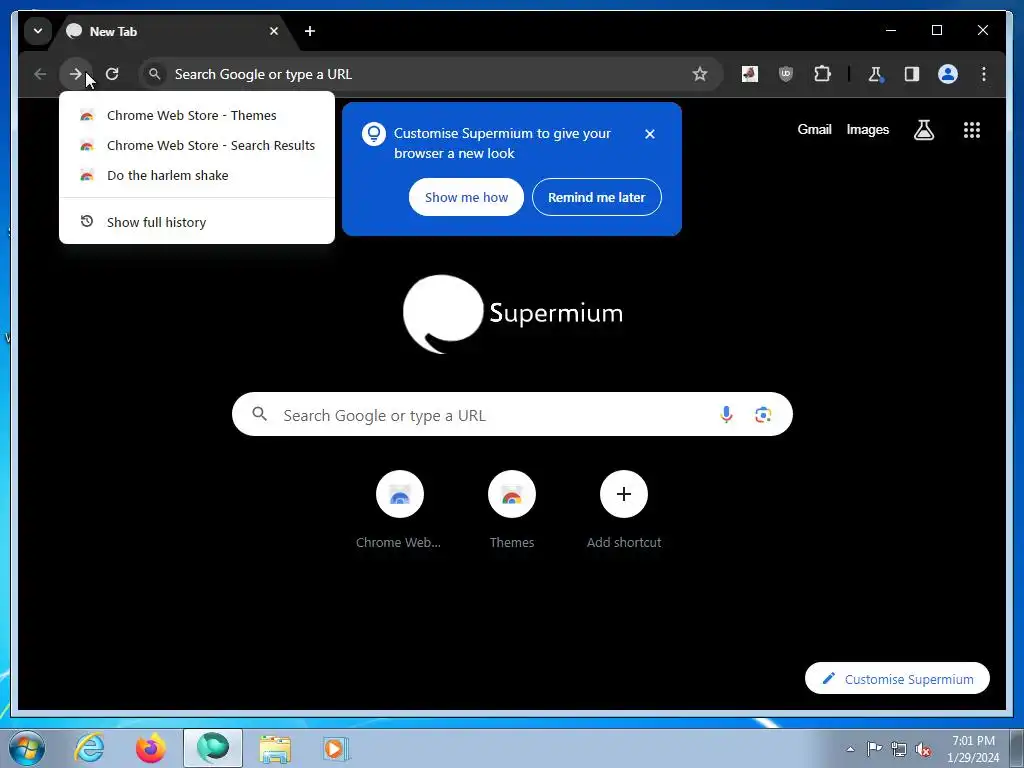Bookmark this tab with the star icon
Viewport: 1024px width, 768px height.
pyautogui.click(x=699, y=74)
